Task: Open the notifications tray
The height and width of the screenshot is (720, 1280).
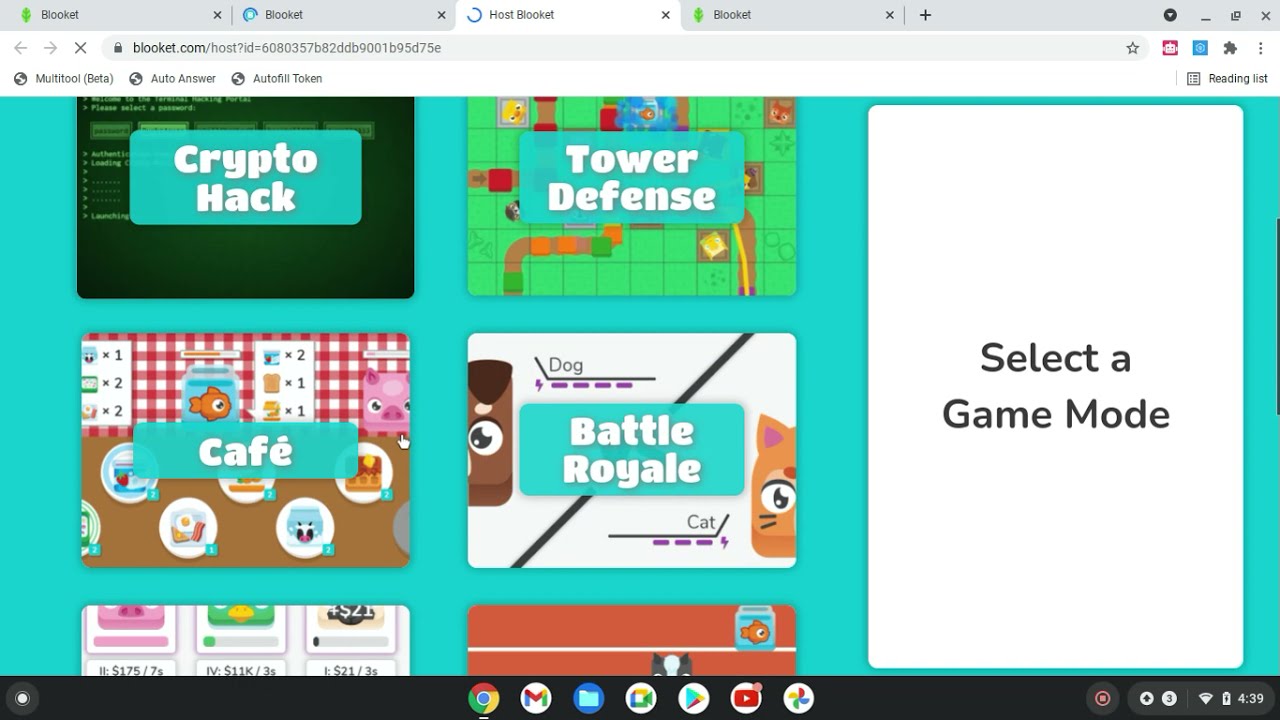Action: [x=1157, y=698]
